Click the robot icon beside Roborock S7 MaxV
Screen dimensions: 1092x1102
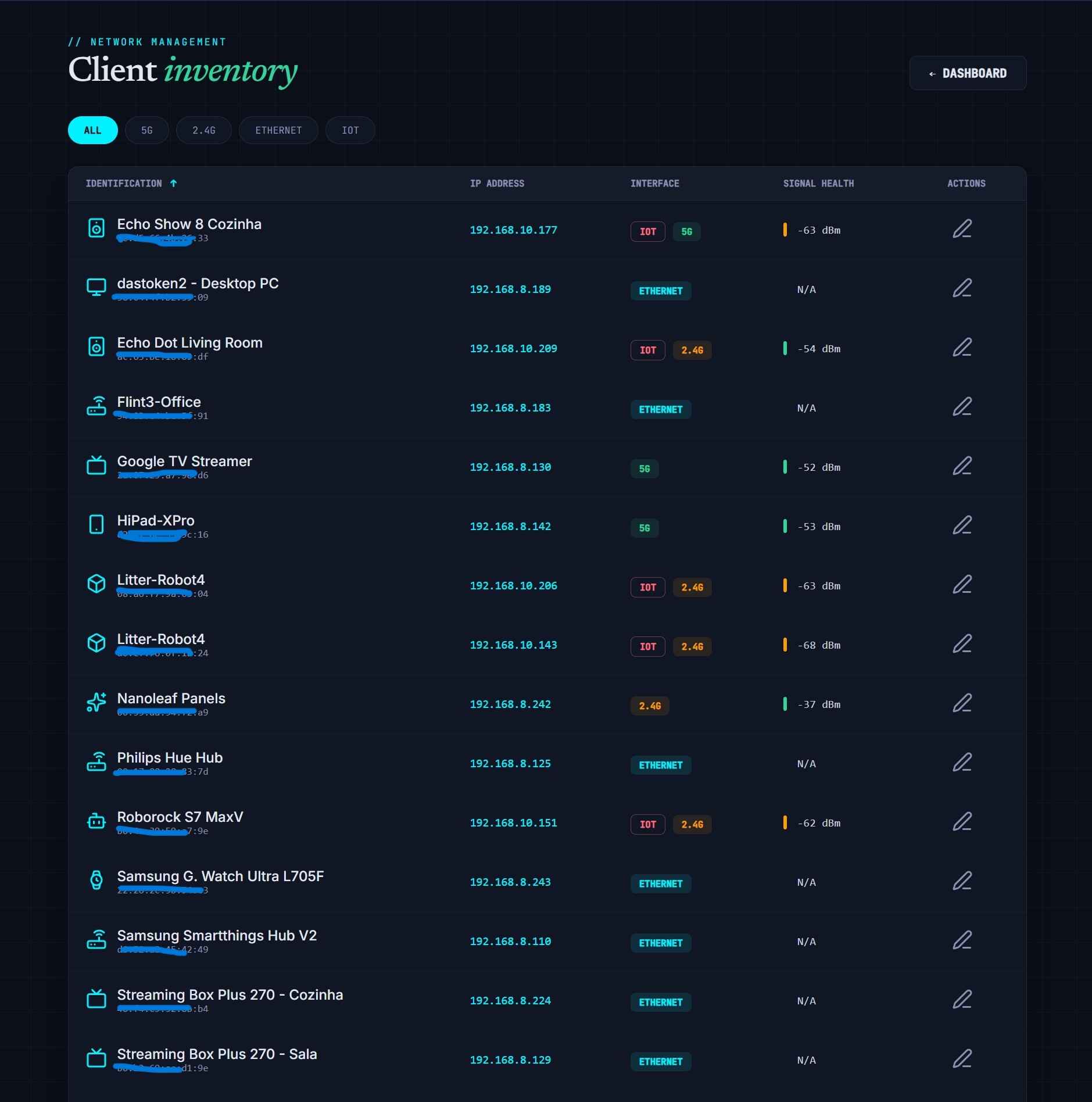[x=96, y=821]
